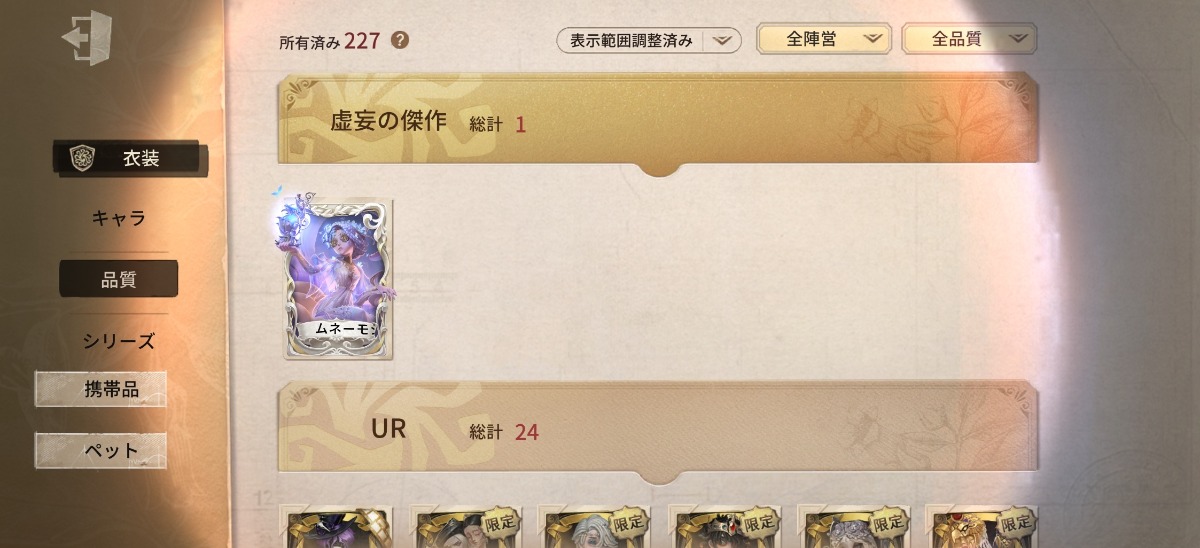1200x548 pixels.
Task: Select the fourth UR limited costume card
Action: pyautogui.click(x=726, y=527)
